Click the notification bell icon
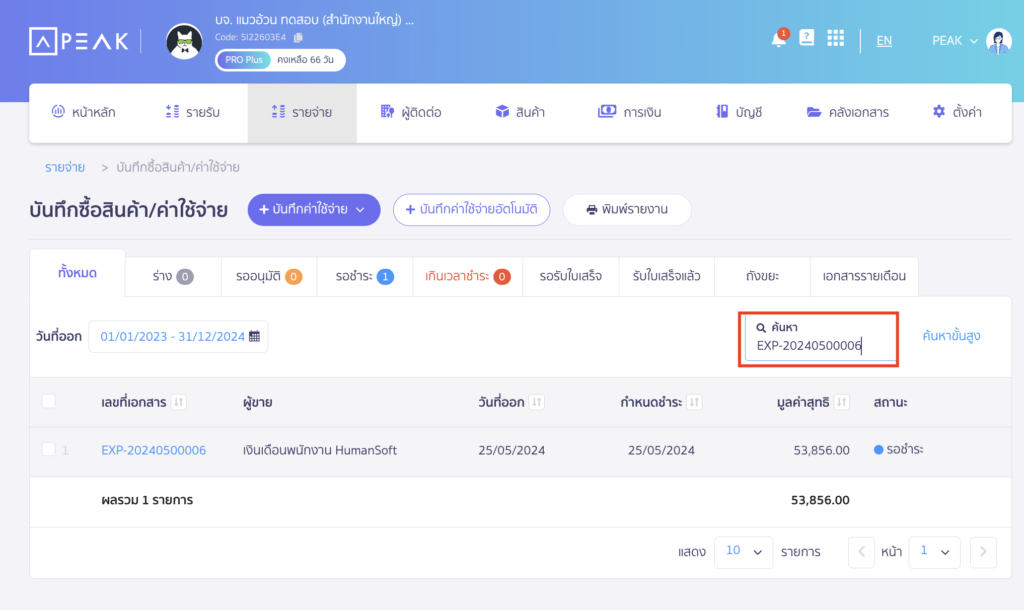Image resolution: width=1024 pixels, height=610 pixels. tap(778, 40)
